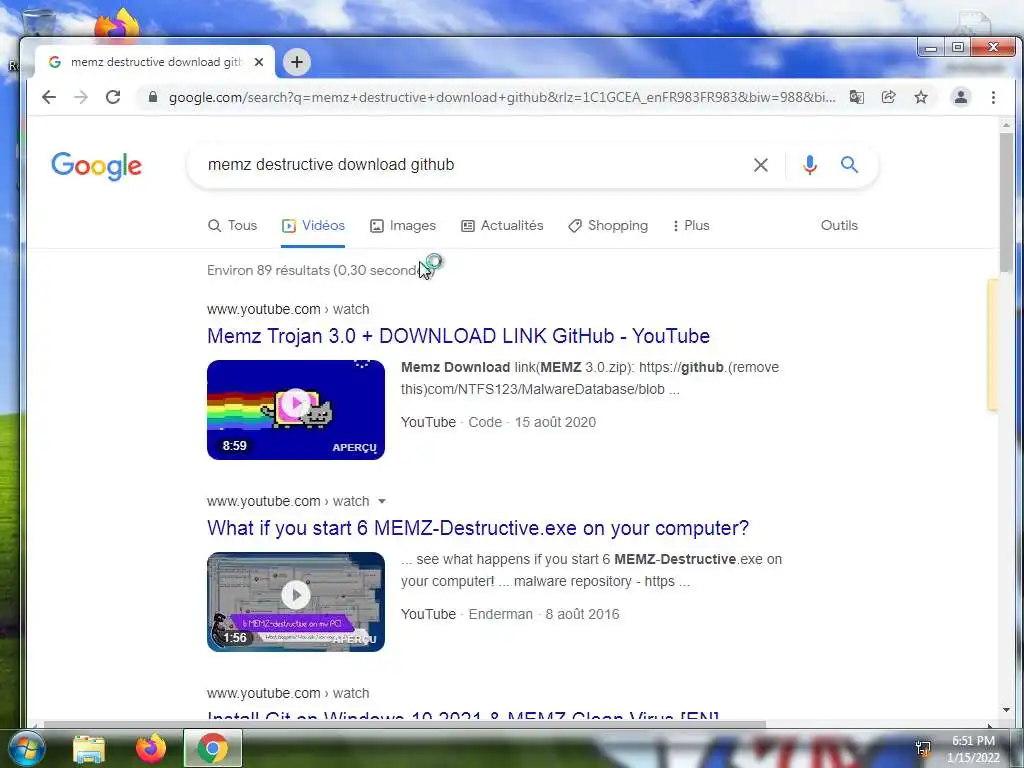Open the Firefox desktop shortcut icon
The height and width of the screenshot is (768, 1024).
click(118, 24)
